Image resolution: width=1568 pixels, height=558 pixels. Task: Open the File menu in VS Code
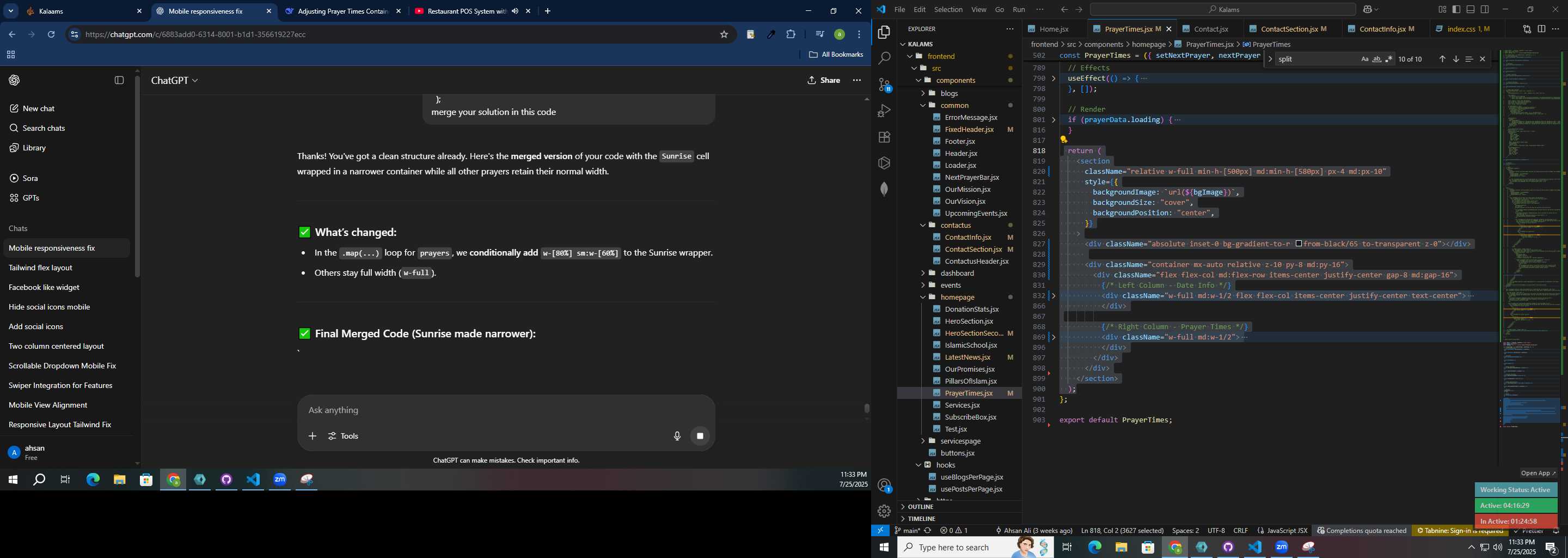(x=899, y=10)
